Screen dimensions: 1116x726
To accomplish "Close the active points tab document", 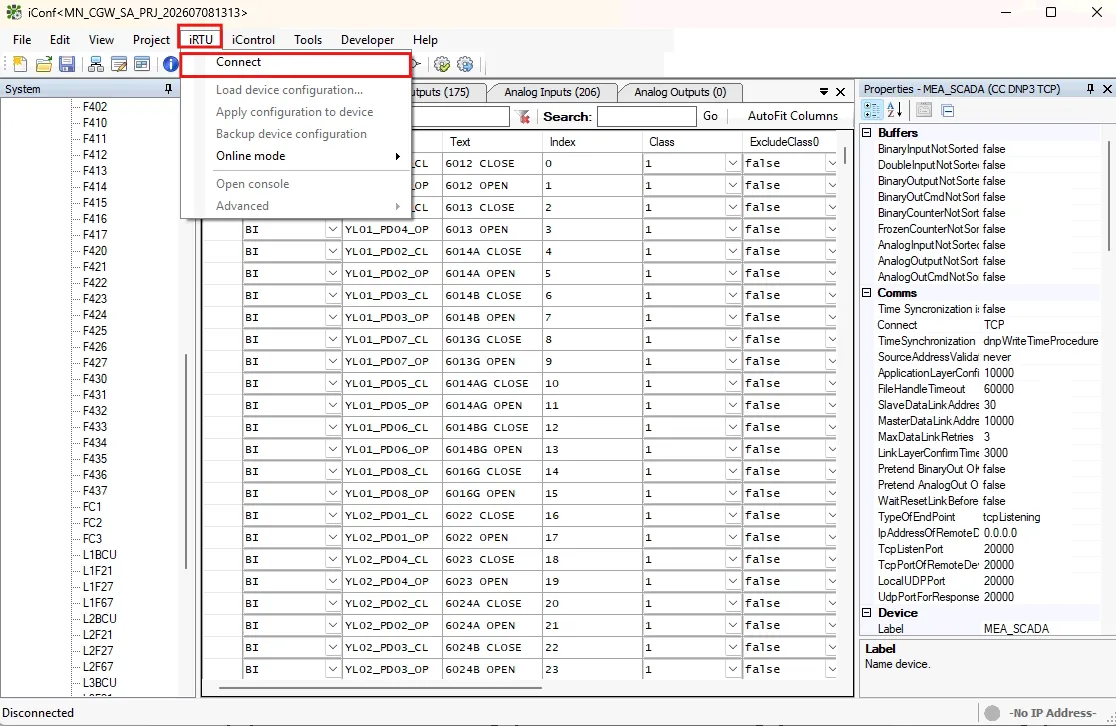I will [x=841, y=92].
